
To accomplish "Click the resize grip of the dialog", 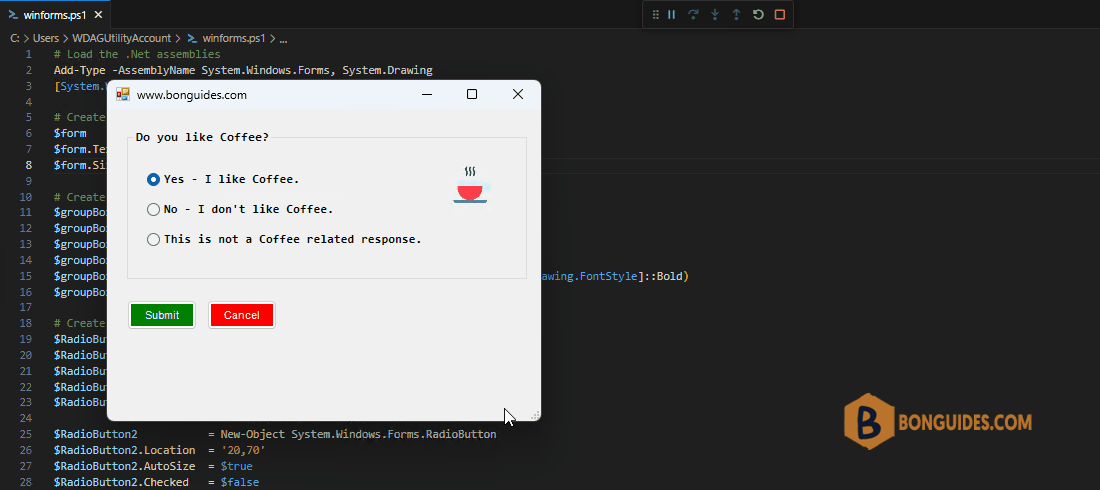I will pyautogui.click(x=535, y=415).
